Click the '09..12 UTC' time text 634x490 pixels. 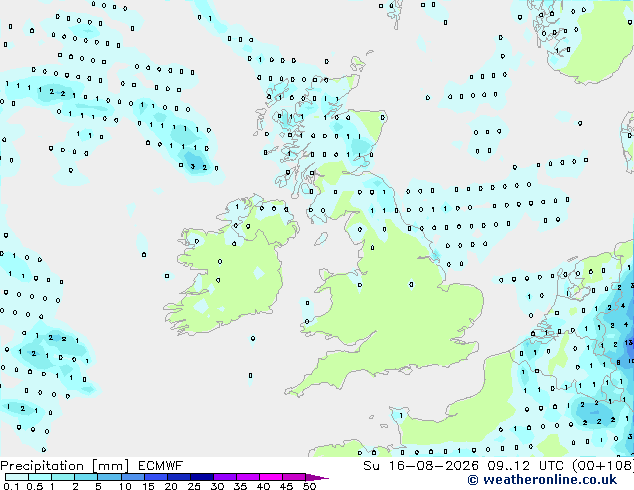[526, 466]
